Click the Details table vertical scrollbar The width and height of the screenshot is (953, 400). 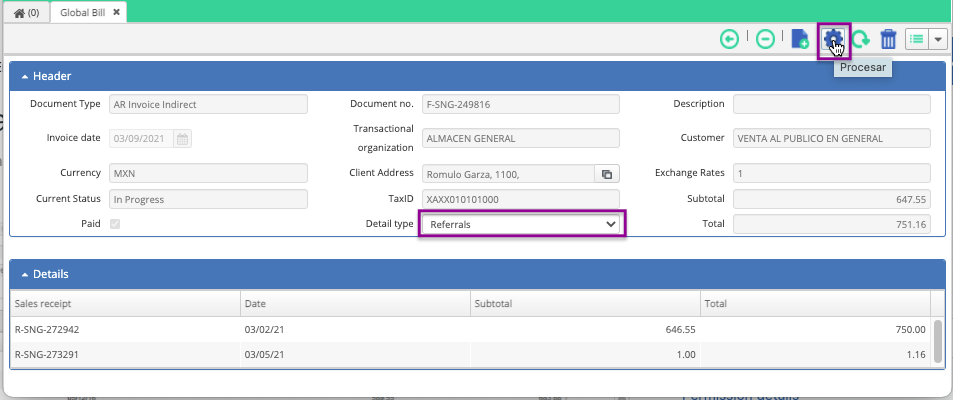pos(938,340)
